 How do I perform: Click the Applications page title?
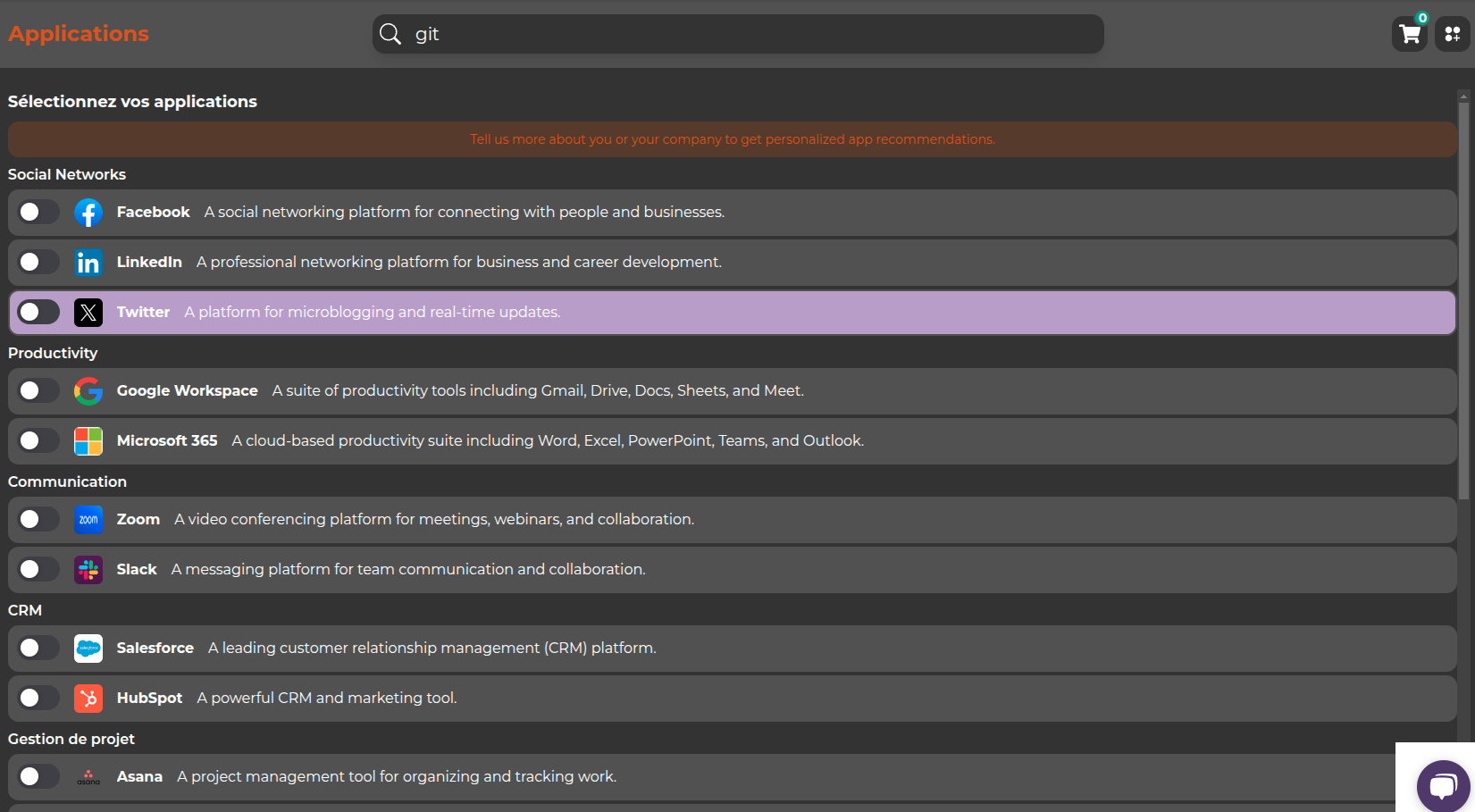click(79, 34)
